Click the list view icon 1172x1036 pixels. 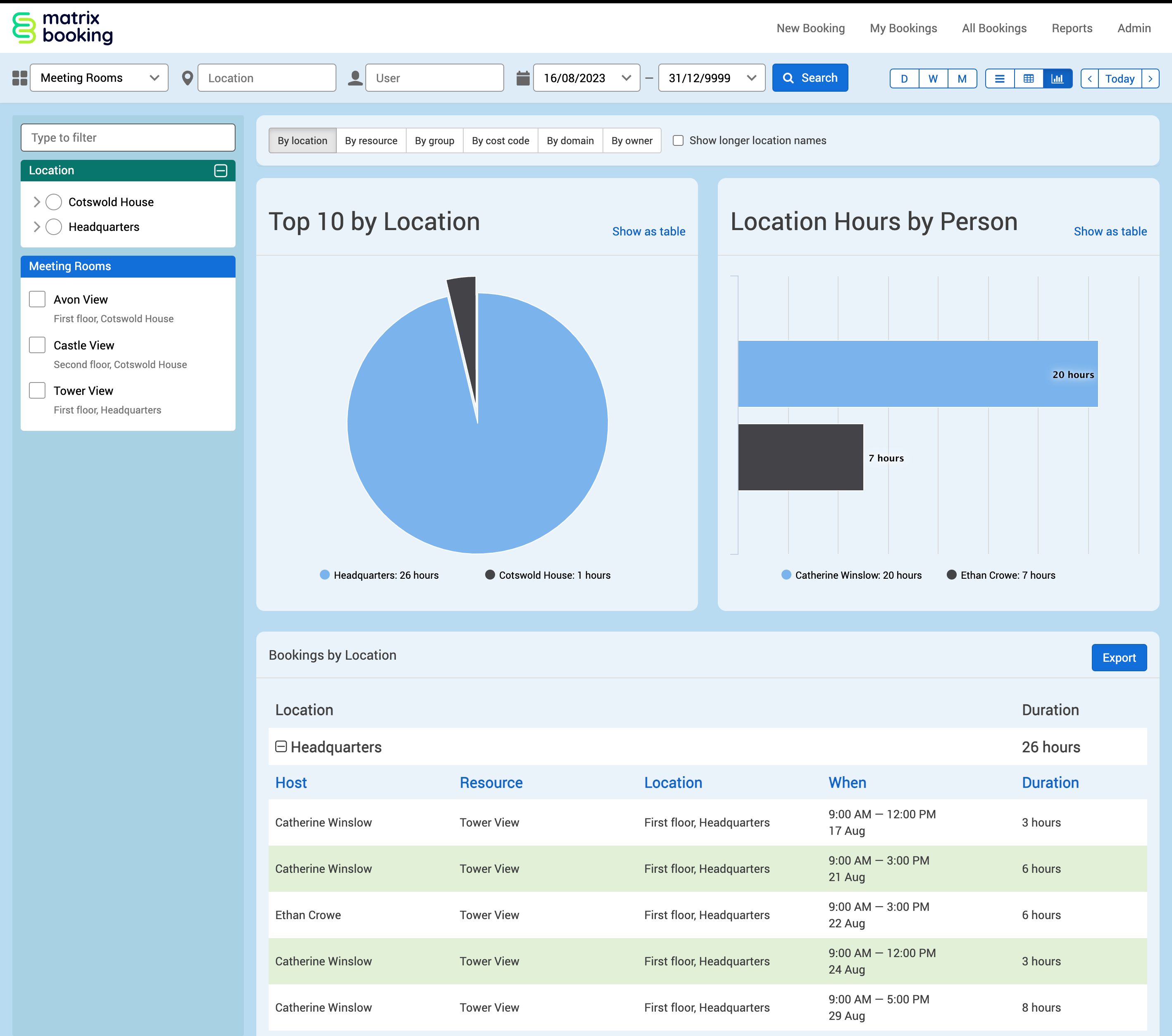(x=999, y=78)
